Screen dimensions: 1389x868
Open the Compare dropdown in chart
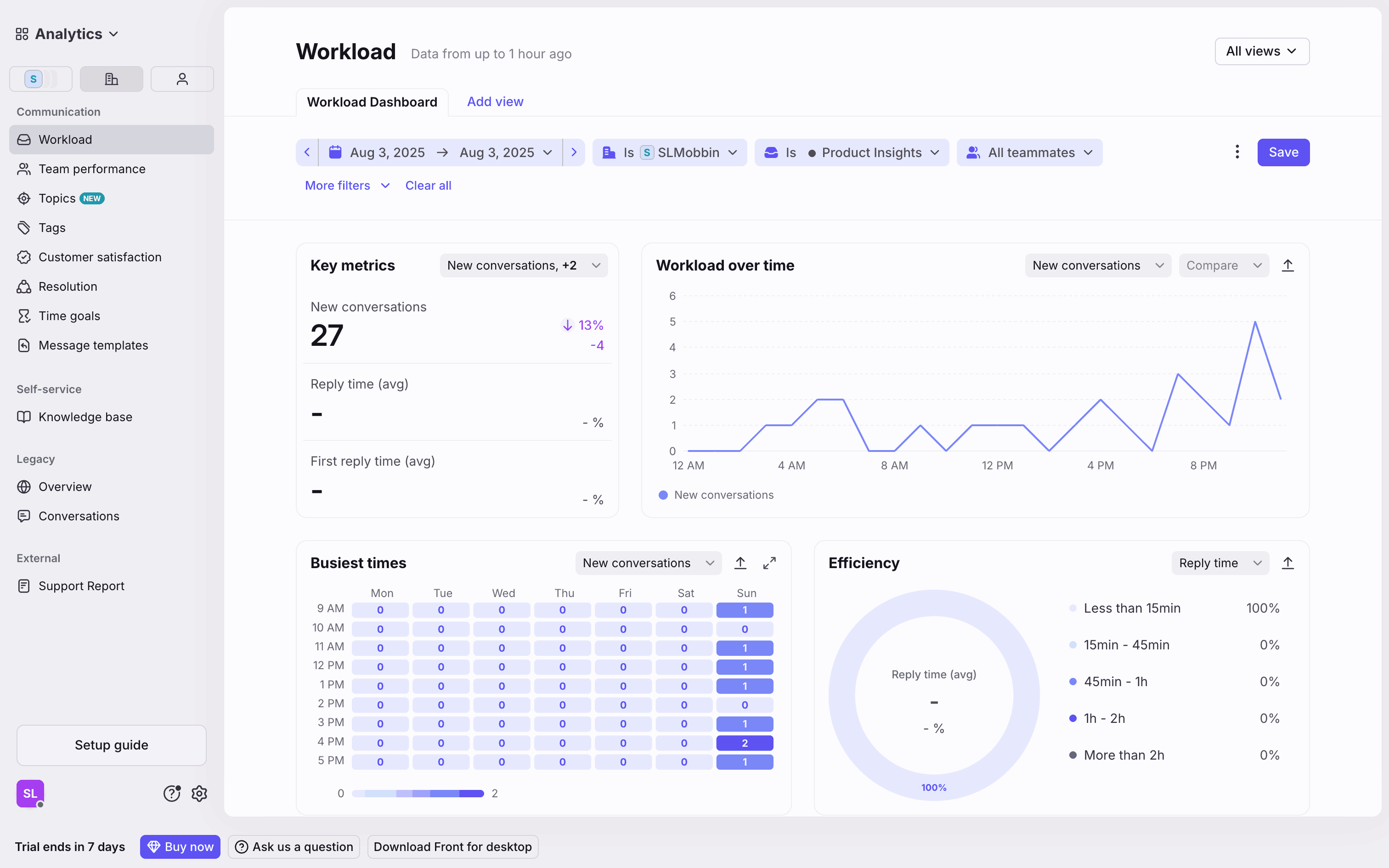tap(1223, 265)
